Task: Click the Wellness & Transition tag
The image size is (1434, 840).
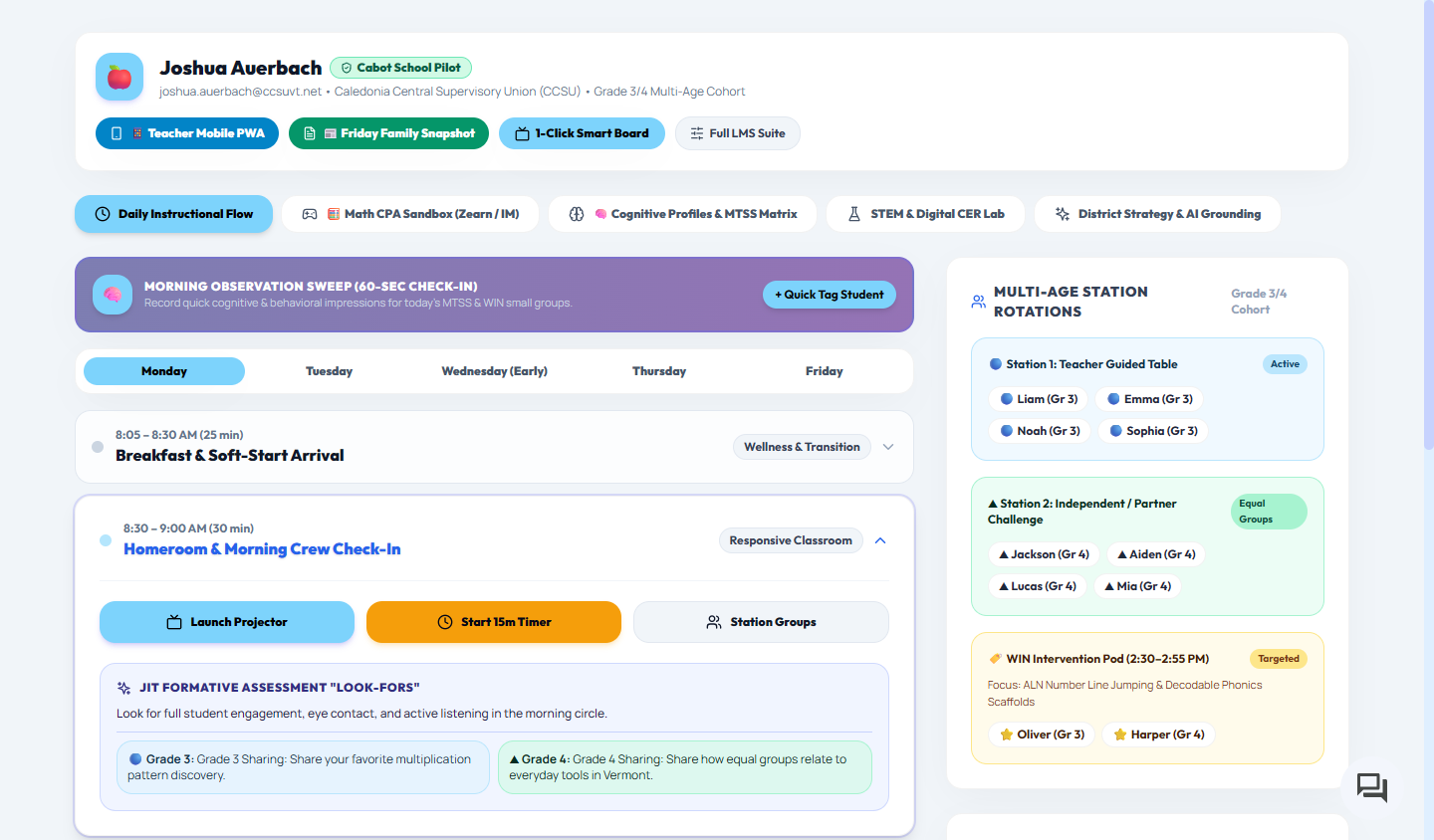Action: point(802,447)
